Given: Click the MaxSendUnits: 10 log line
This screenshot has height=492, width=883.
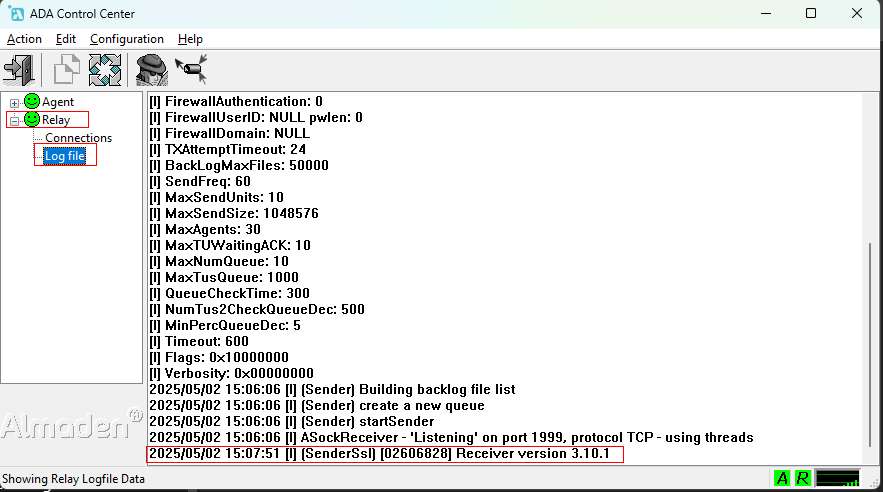Looking at the screenshot, I should pyautogui.click(x=216, y=197).
